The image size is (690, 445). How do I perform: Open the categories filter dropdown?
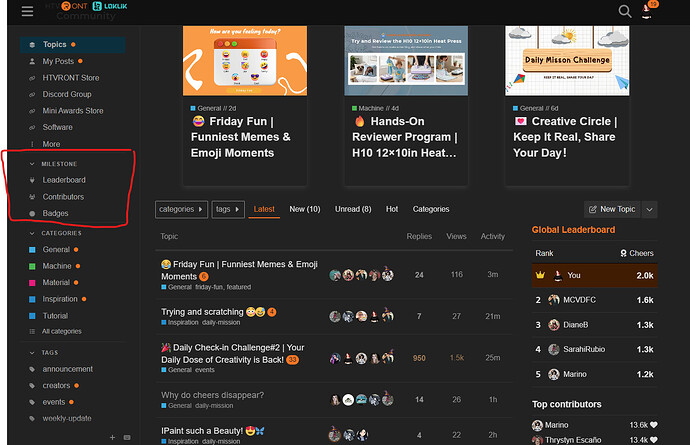click(x=180, y=209)
